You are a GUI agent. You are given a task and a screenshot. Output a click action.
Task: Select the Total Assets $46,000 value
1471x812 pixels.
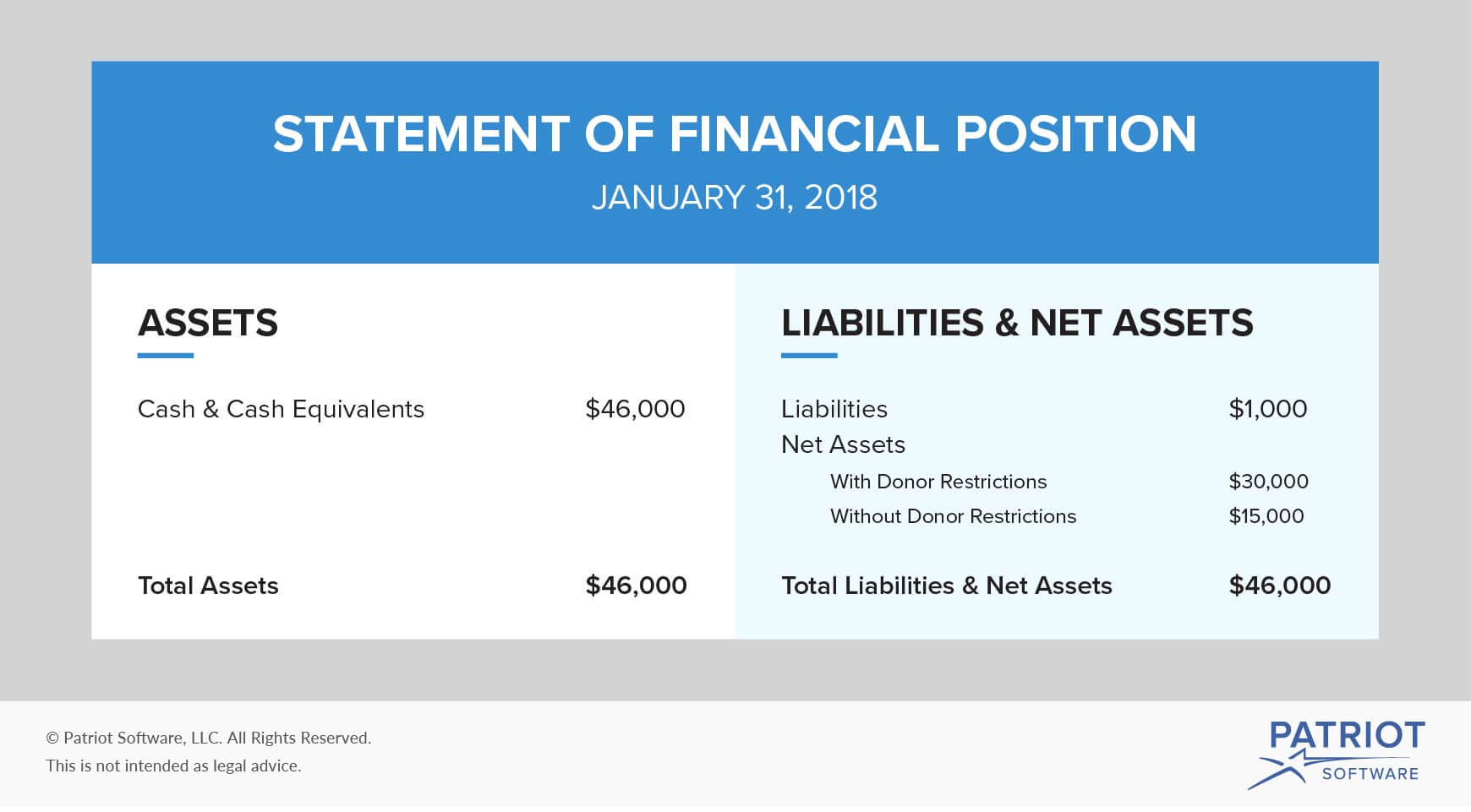pos(636,586)
